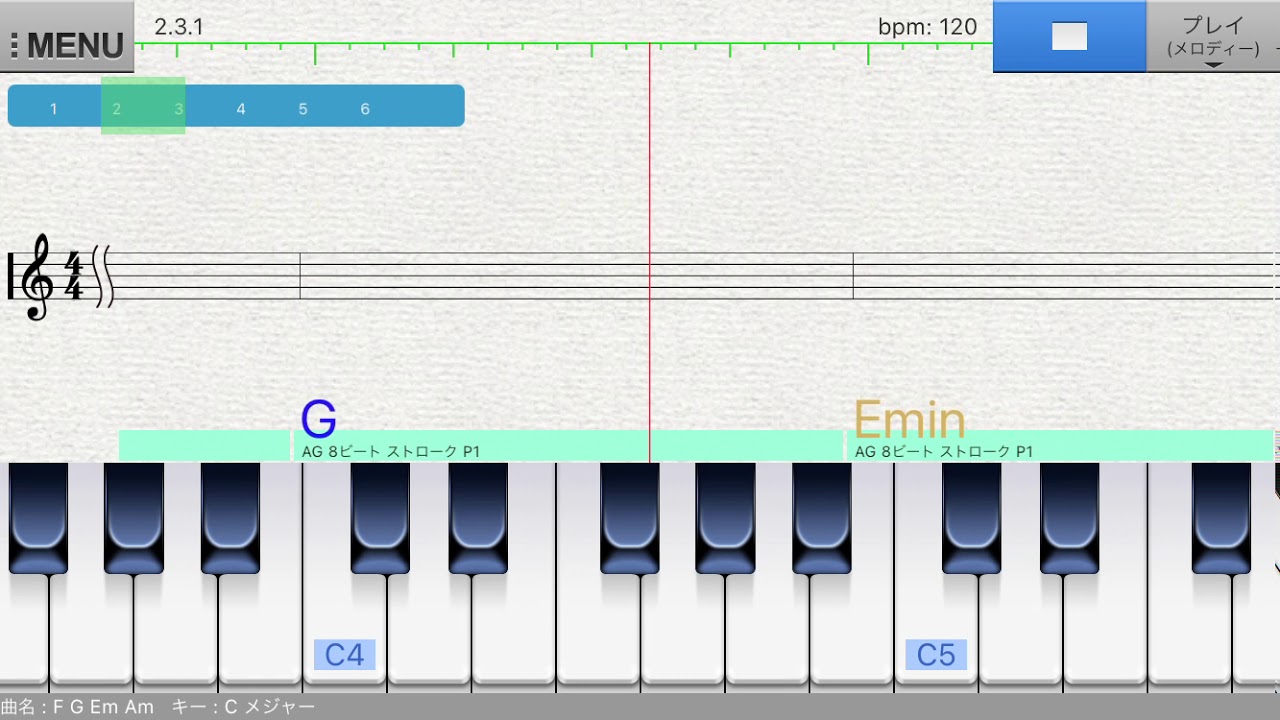1280x720 pixels.
Task: Open the MENU button
Action: tap(67, 37)
